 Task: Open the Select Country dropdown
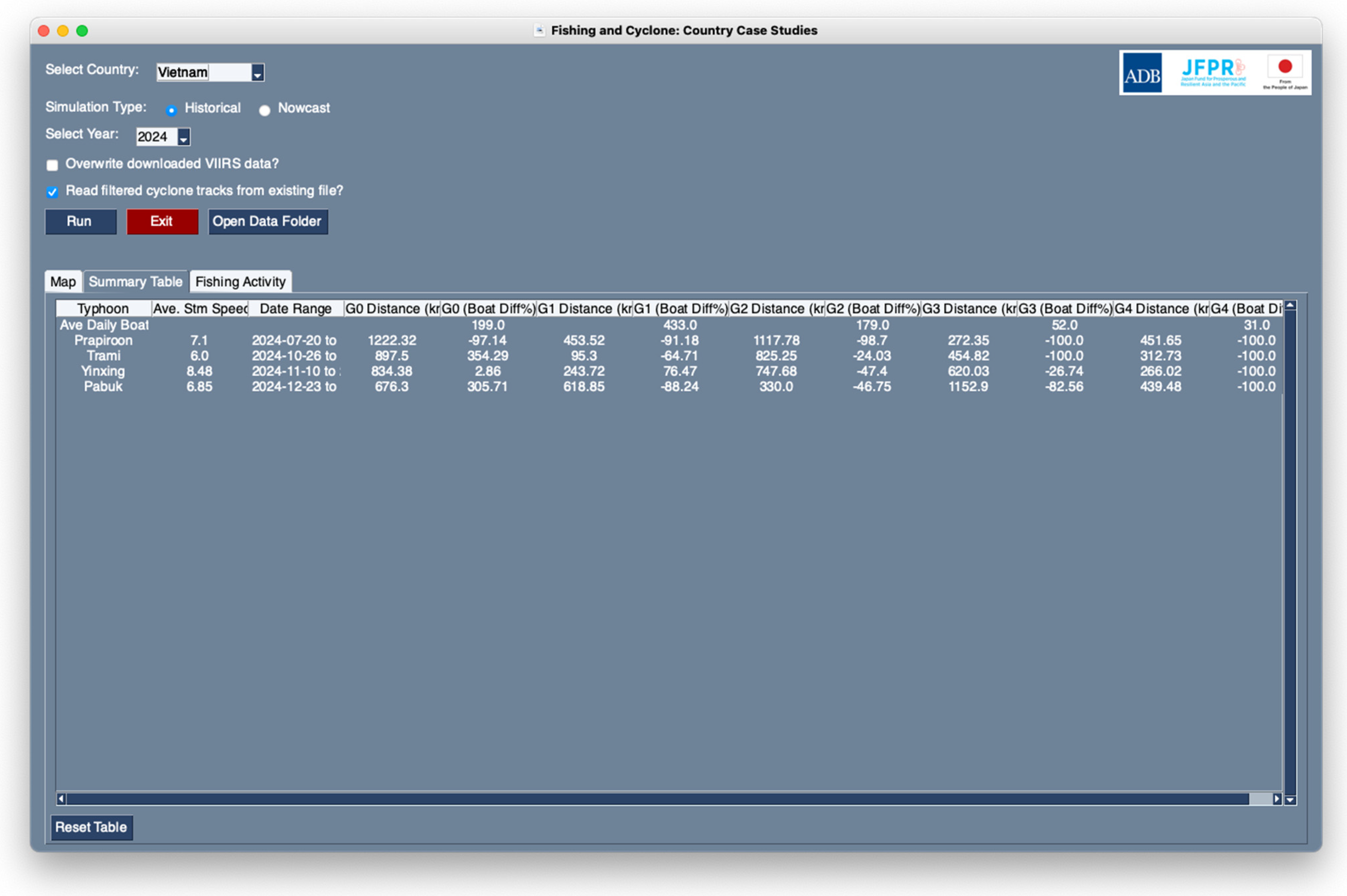257,73
